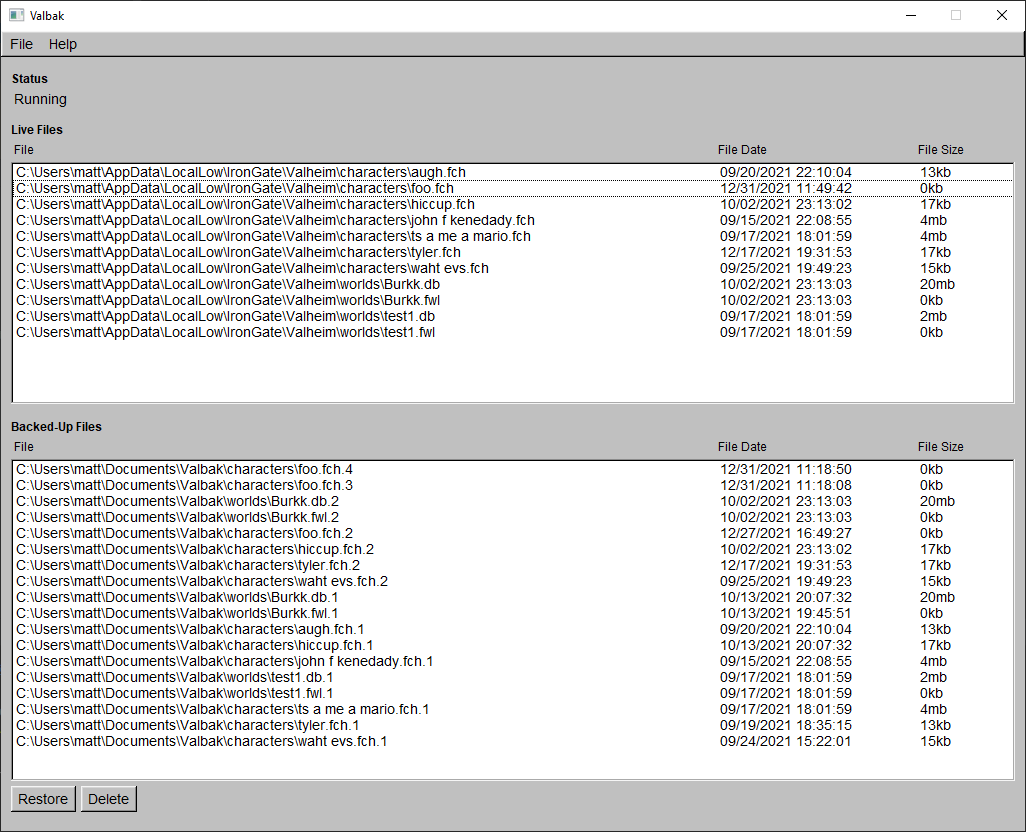The width and height of the screenshot is (1026, 832).
Task: Click Live Files 'File Size' column header
Action: click(940, 150)
